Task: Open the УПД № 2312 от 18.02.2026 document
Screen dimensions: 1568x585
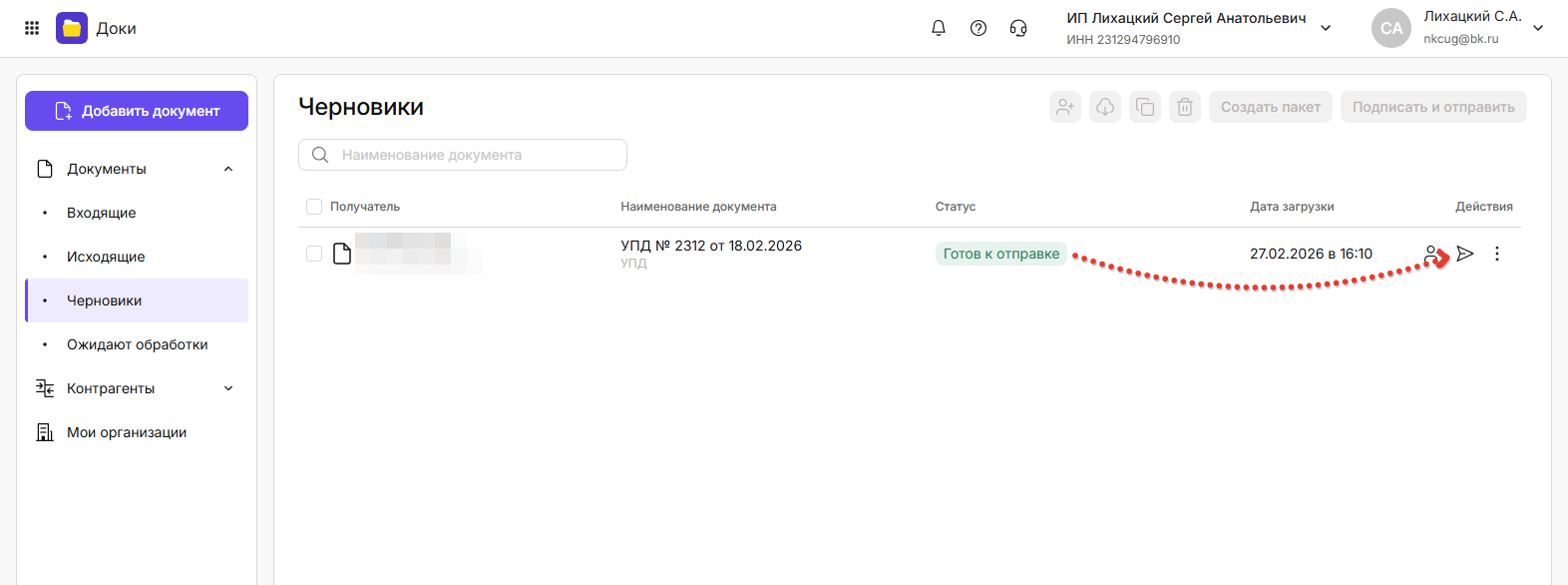Action: coord(710,246)
